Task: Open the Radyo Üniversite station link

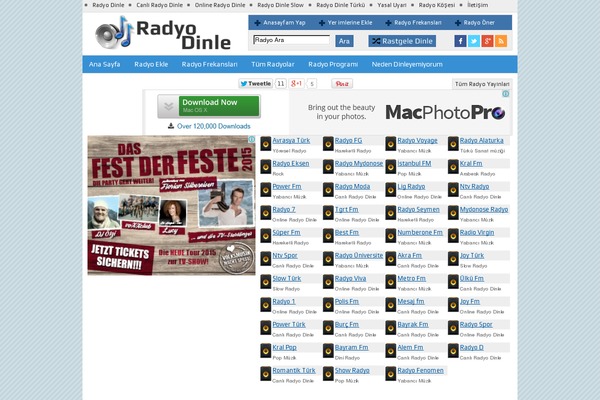Action: point(359,255)
